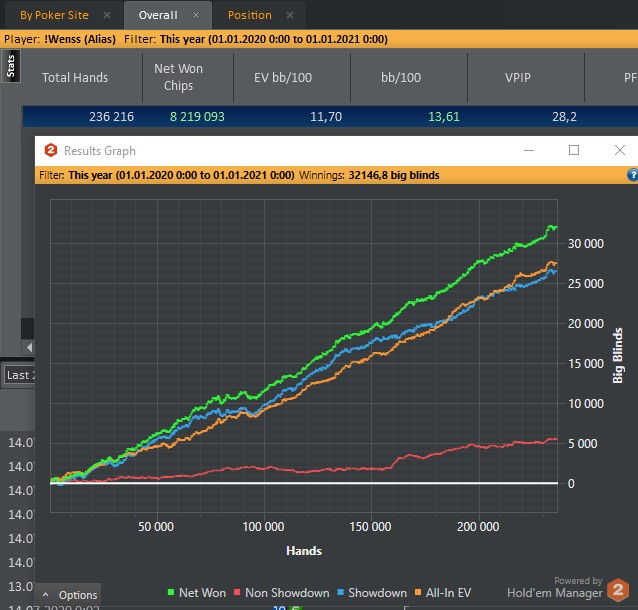
Task: Toggle the Net Won legend entry
Action: pyautogui.click(x=197, y=593)
